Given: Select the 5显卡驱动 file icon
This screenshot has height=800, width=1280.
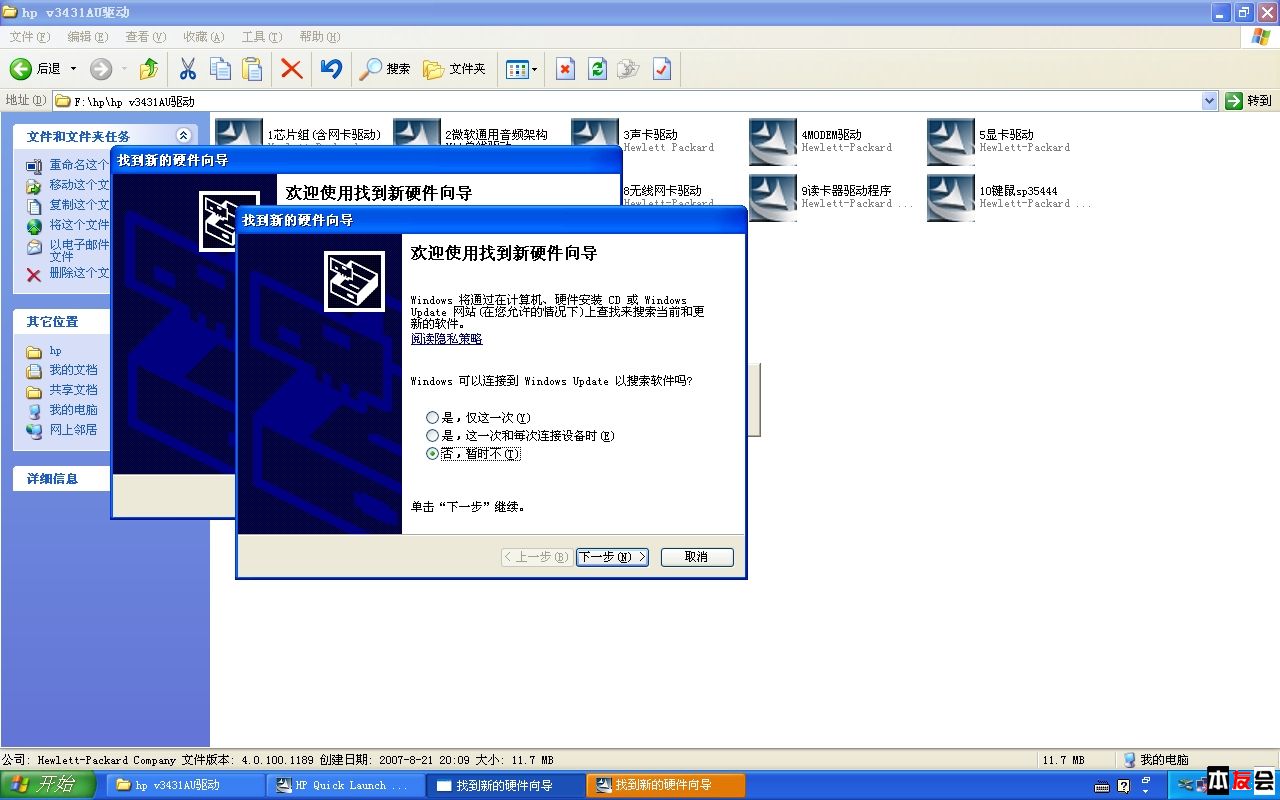Looking at the screenshot, I should (x=951, y=141).
